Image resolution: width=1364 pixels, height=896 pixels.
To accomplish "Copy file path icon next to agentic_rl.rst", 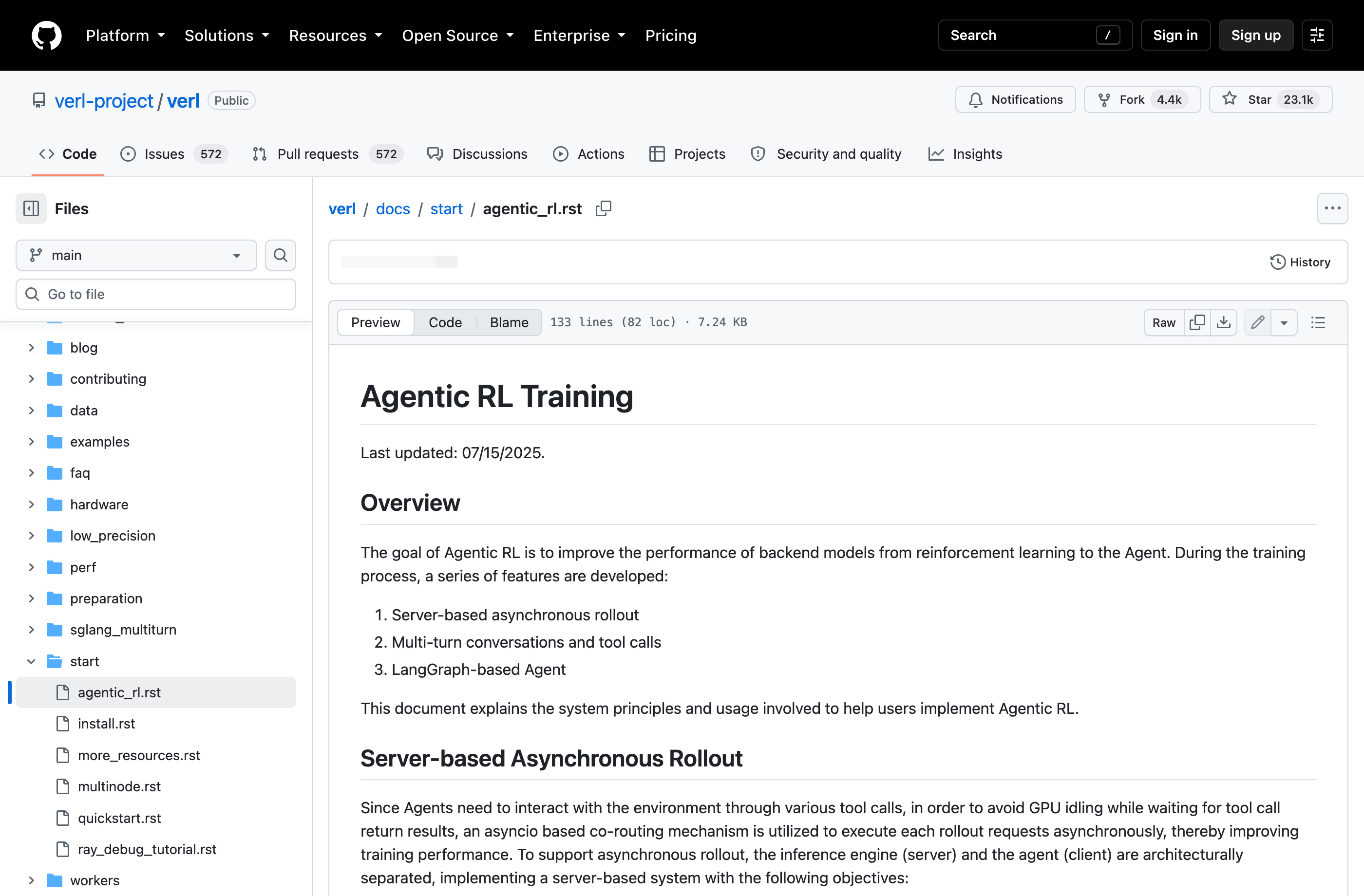I will click(x=604, y=208).
